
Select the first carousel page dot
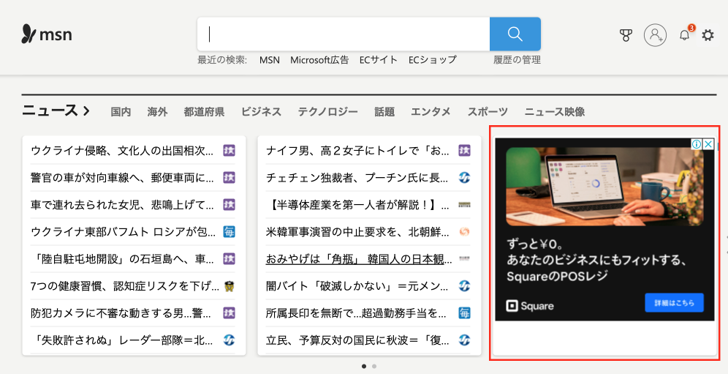(364, 366)
